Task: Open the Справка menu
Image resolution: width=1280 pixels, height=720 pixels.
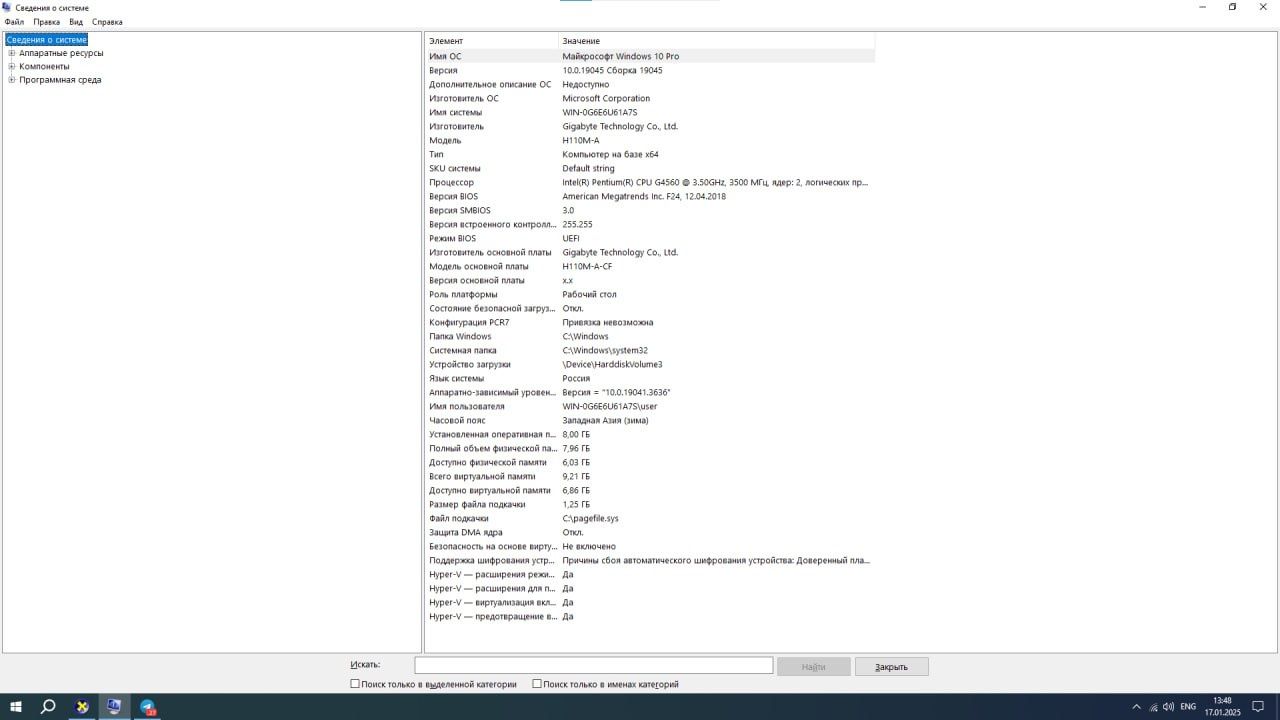Action: click(x=108, y=22)
